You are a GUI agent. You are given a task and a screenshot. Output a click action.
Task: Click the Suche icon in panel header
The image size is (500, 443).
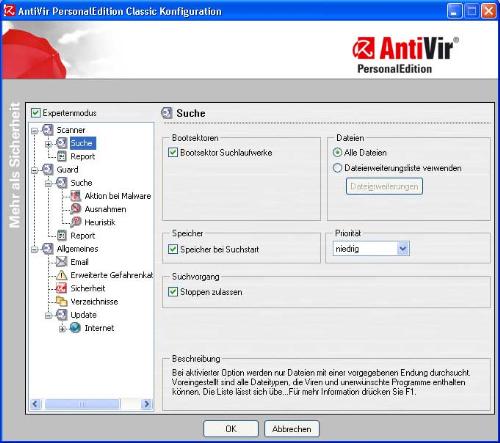coord(167,113)
